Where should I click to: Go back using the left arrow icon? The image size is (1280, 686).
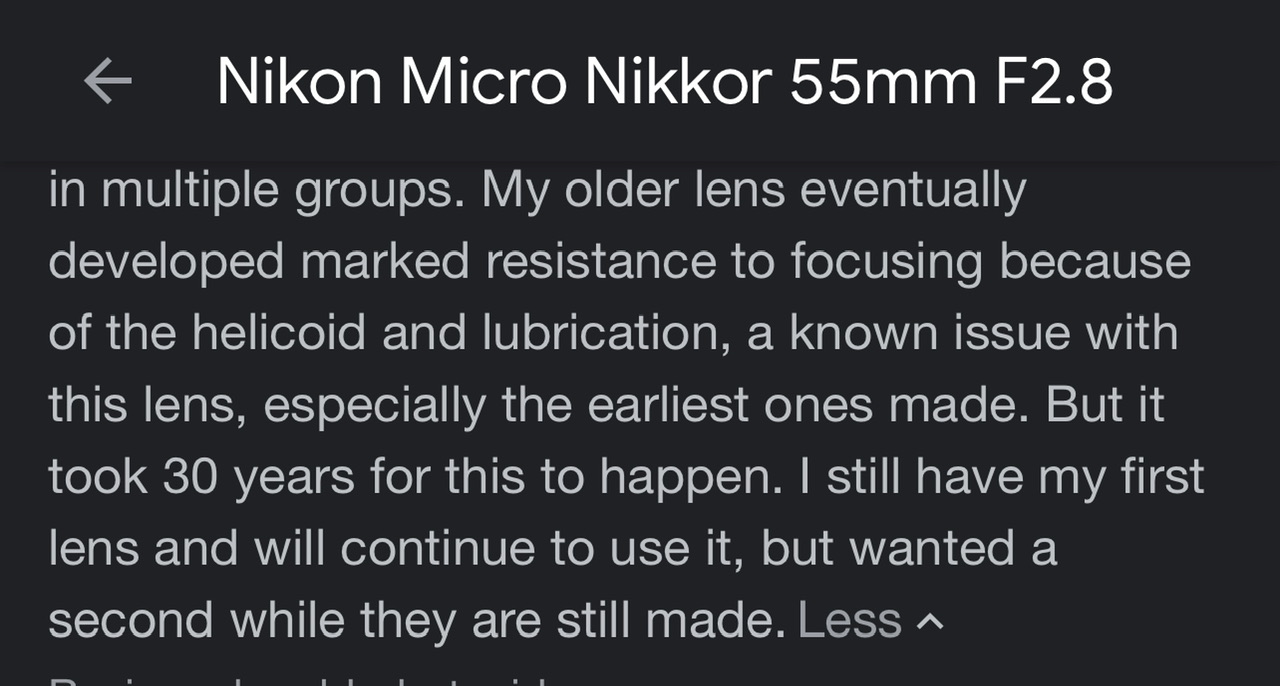tap(108, 81)
